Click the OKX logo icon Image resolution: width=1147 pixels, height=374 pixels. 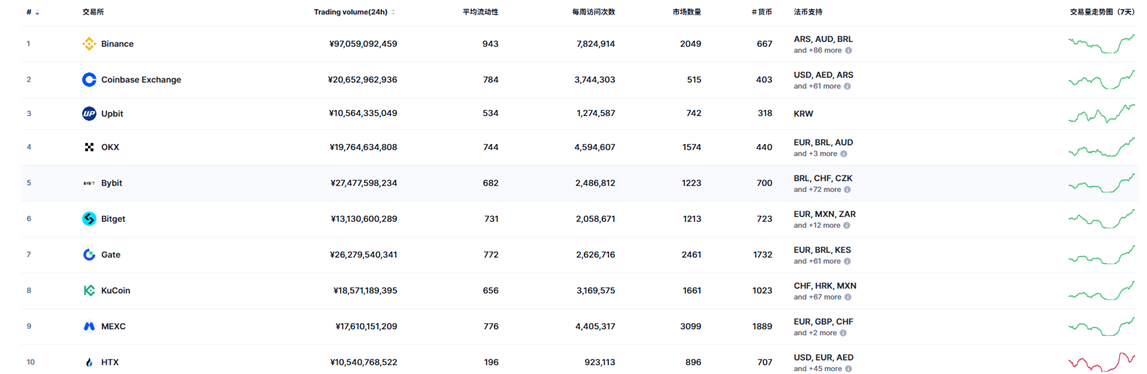point(89,147)
